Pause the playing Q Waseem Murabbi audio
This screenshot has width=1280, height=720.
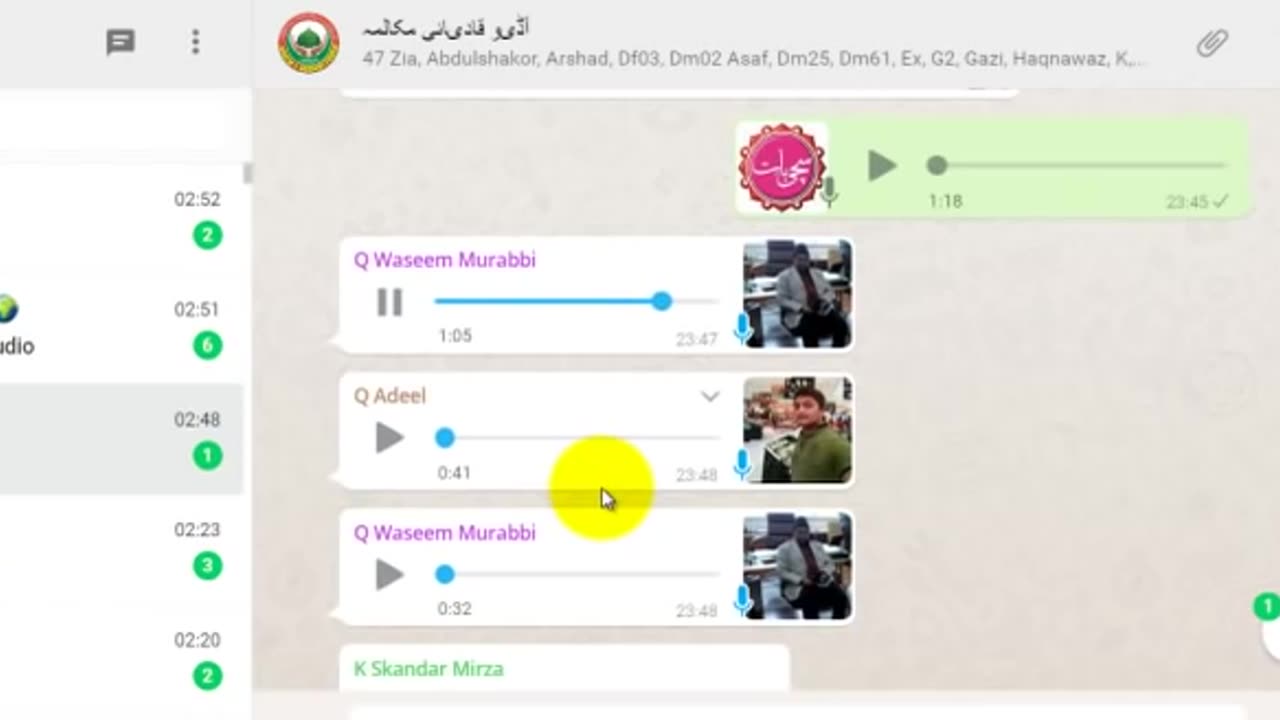pos(389,302)
